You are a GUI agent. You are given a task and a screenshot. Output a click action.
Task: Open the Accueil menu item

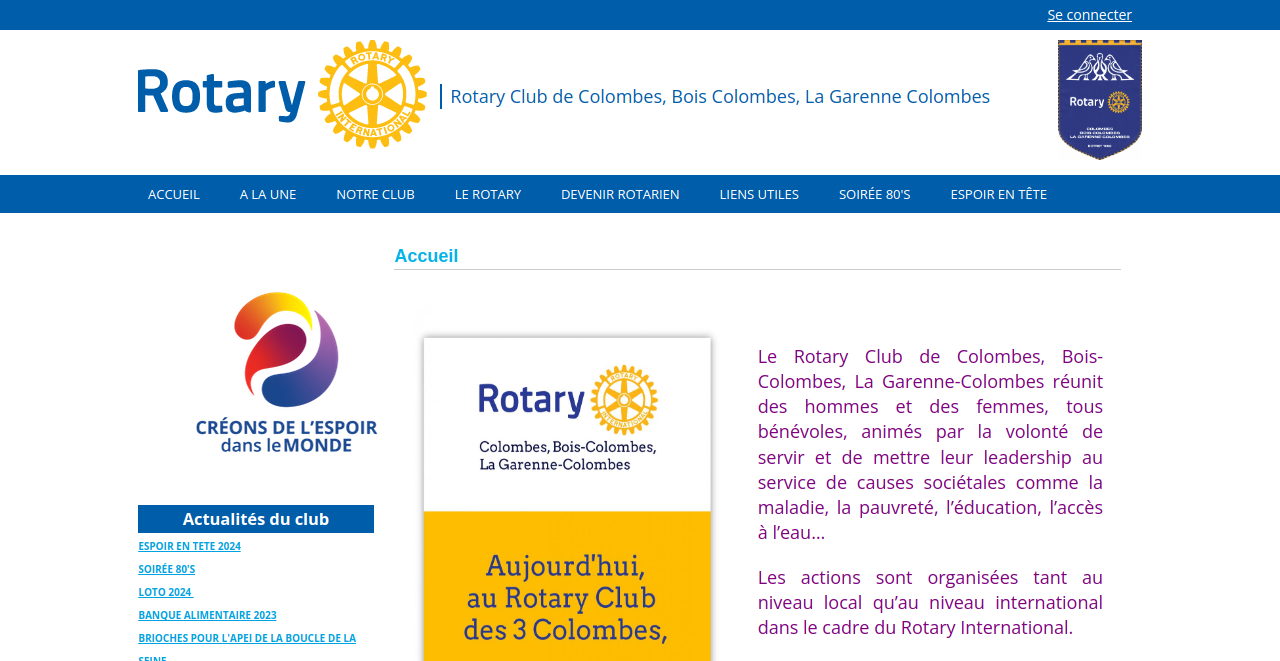pos(174,194)
